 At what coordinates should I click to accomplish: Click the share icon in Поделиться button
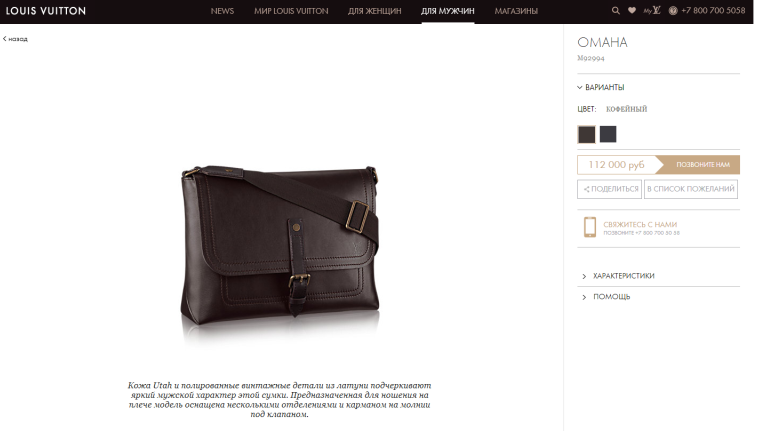tap(587, 189)
